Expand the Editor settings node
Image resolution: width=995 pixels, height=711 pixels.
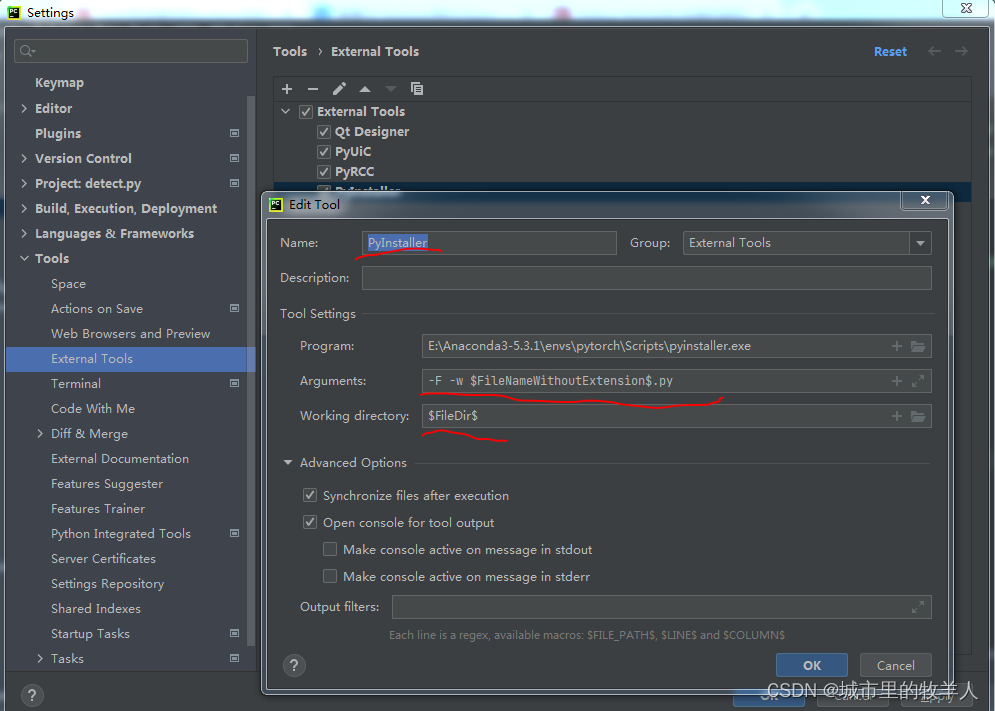[x=24, y=109]
